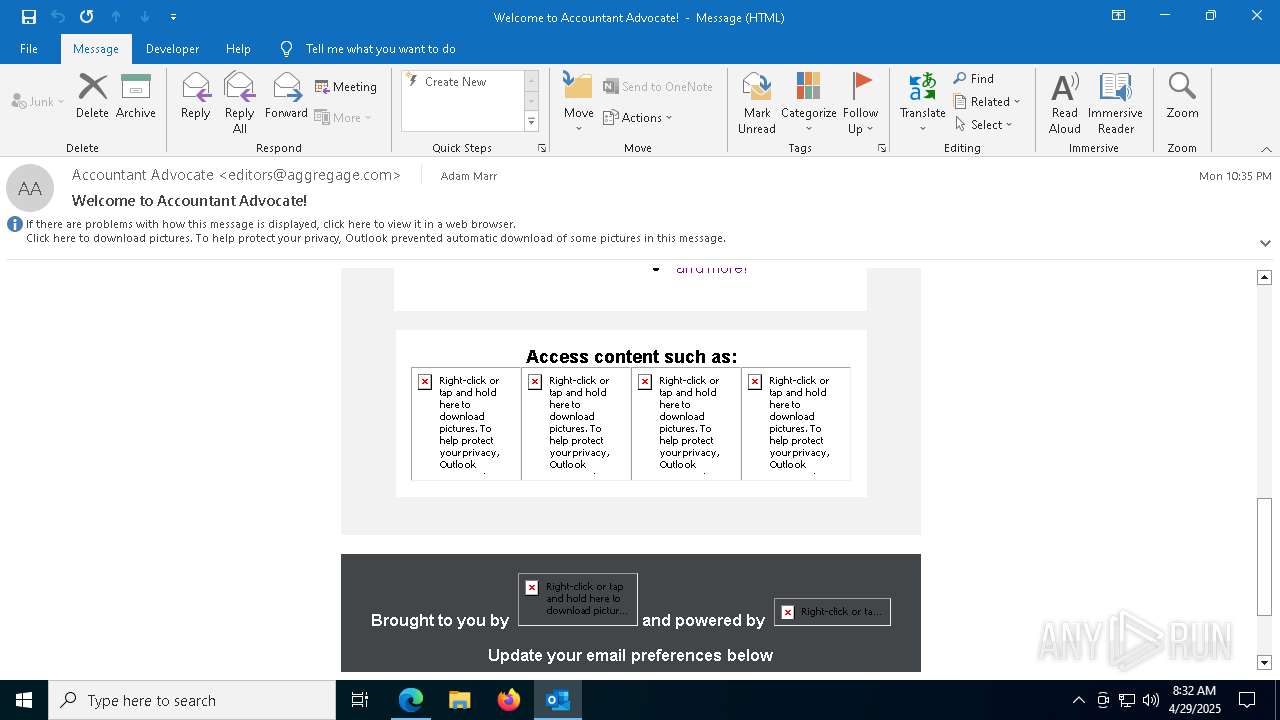This screenshot has height=720, width=1280.
Task: Collapse the ribbon with the chevron
Action: (1265, 149)
